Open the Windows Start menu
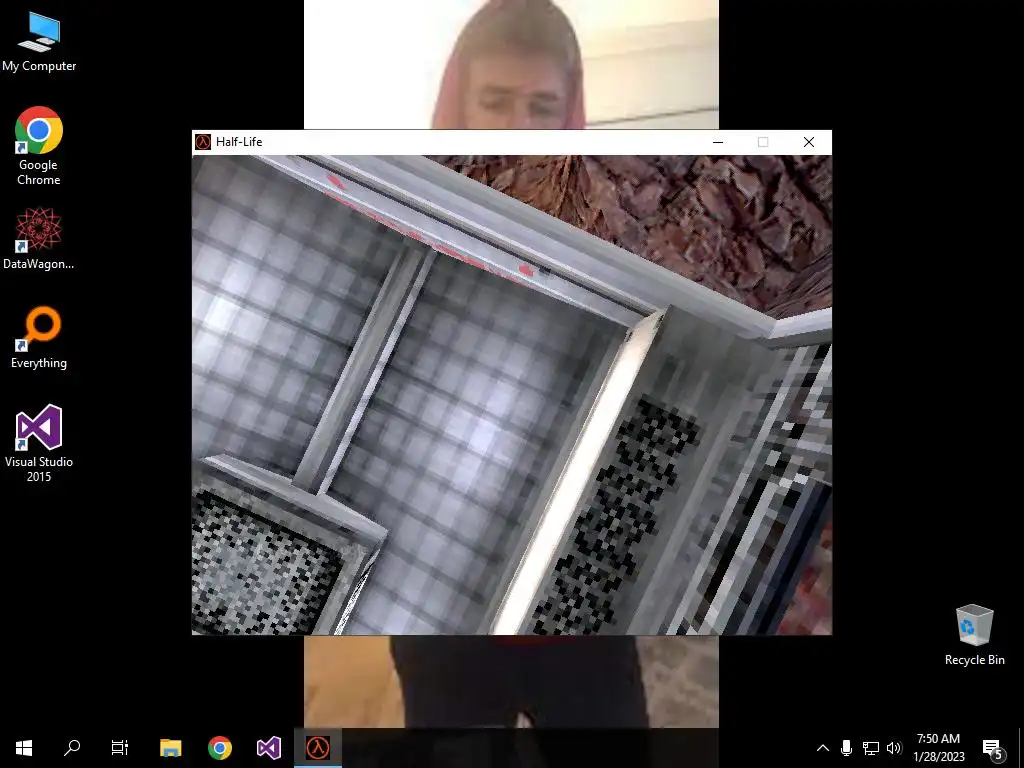The width and height of the screenshot is (1024, 768). click(x=24, y=748)
